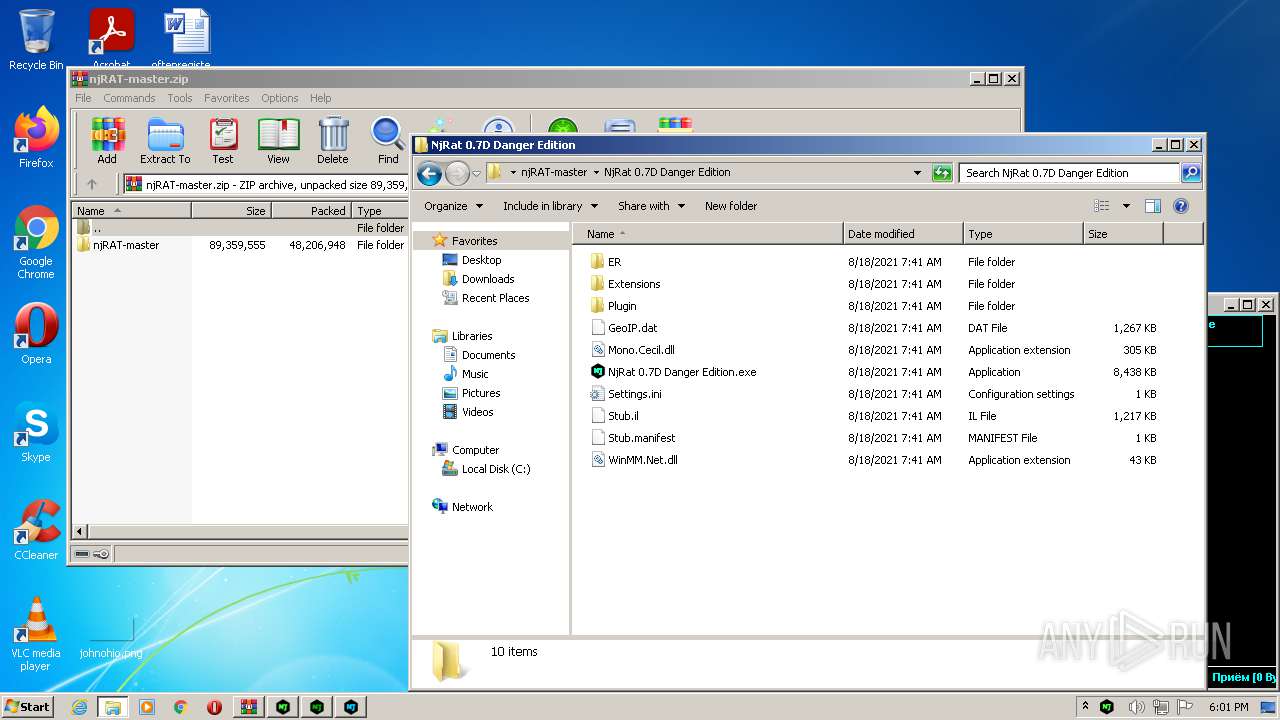Screen dimensions: 1280x720
Task: Open Recycle Bin on desktop
Action: pos(36,40)
